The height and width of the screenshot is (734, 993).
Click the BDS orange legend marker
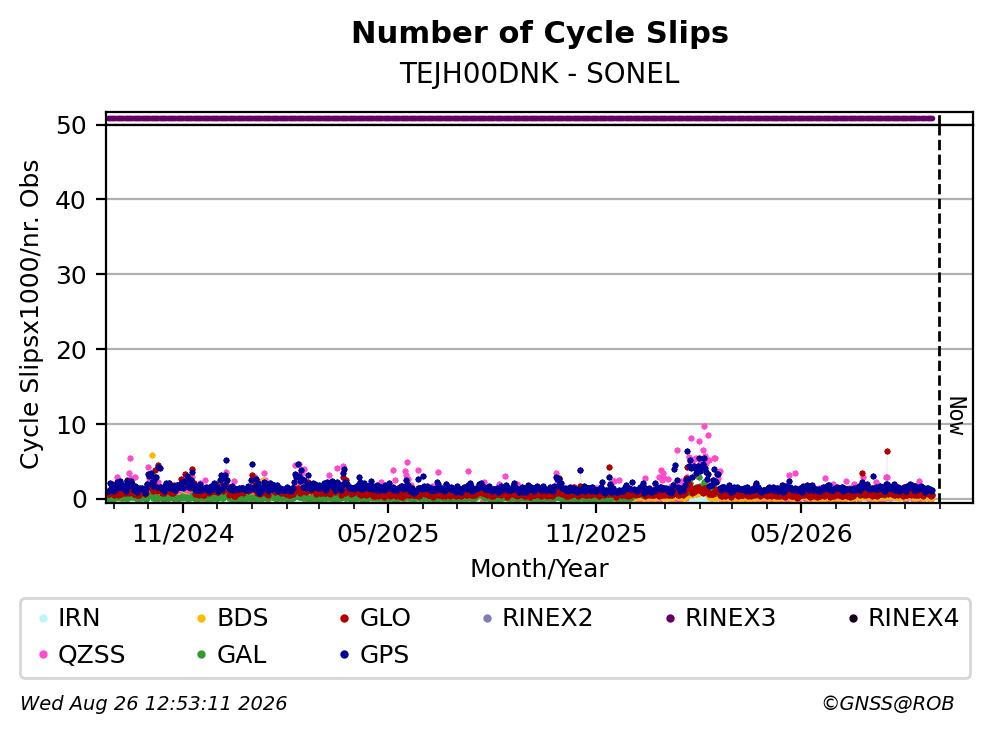pyautogui.click(x=202, y=618)
